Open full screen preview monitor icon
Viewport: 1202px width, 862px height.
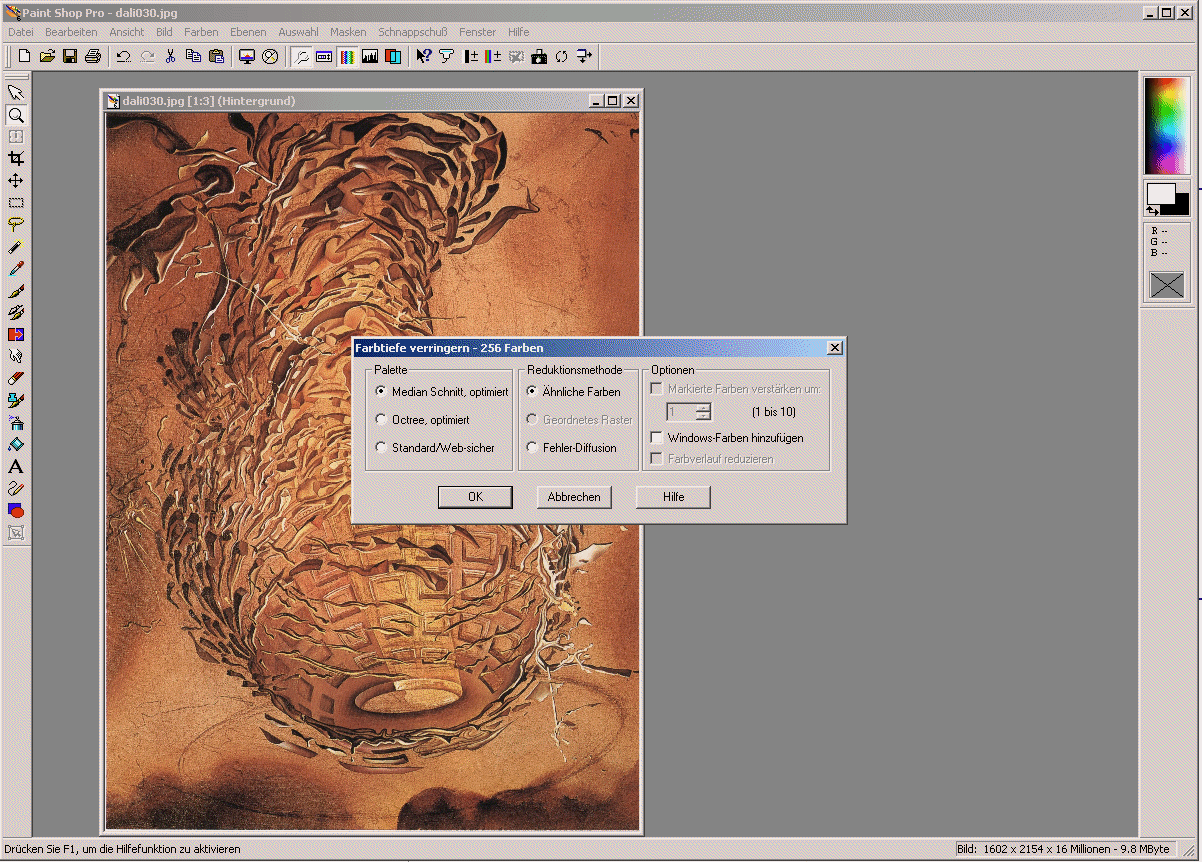(x=247, y=56)
